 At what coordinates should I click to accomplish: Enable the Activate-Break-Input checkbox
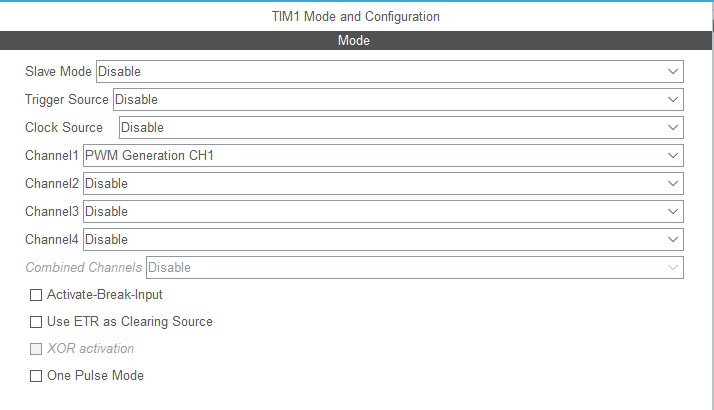click(36, 295)
